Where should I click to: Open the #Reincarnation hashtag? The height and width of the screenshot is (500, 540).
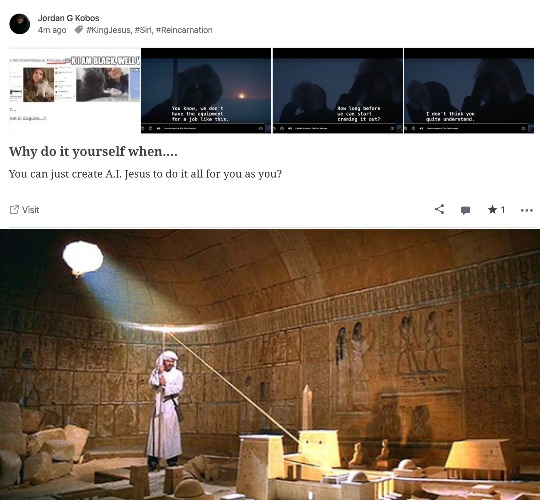[184, 30]
